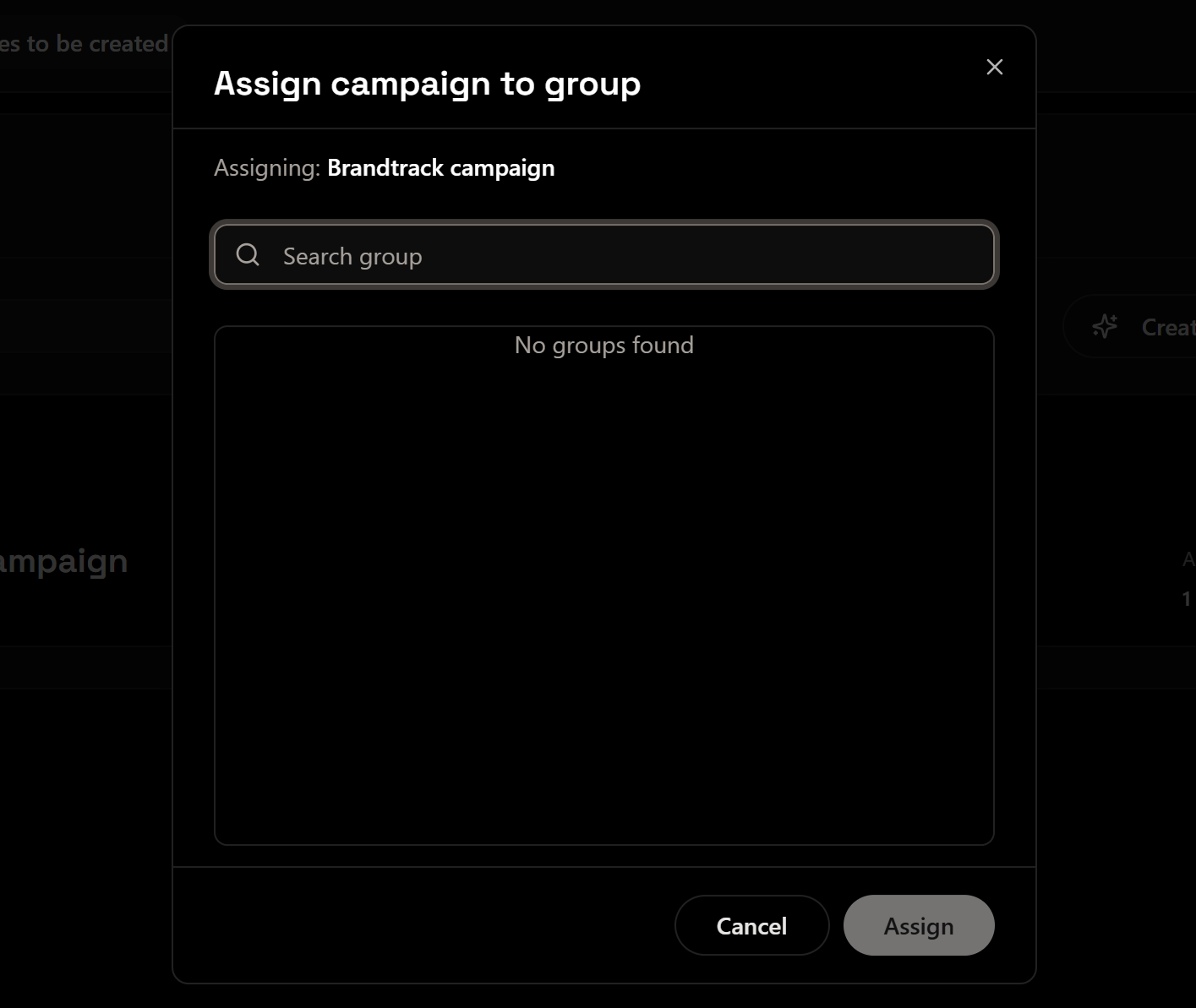Click 'Search group' placeholder text

point(352,256)
